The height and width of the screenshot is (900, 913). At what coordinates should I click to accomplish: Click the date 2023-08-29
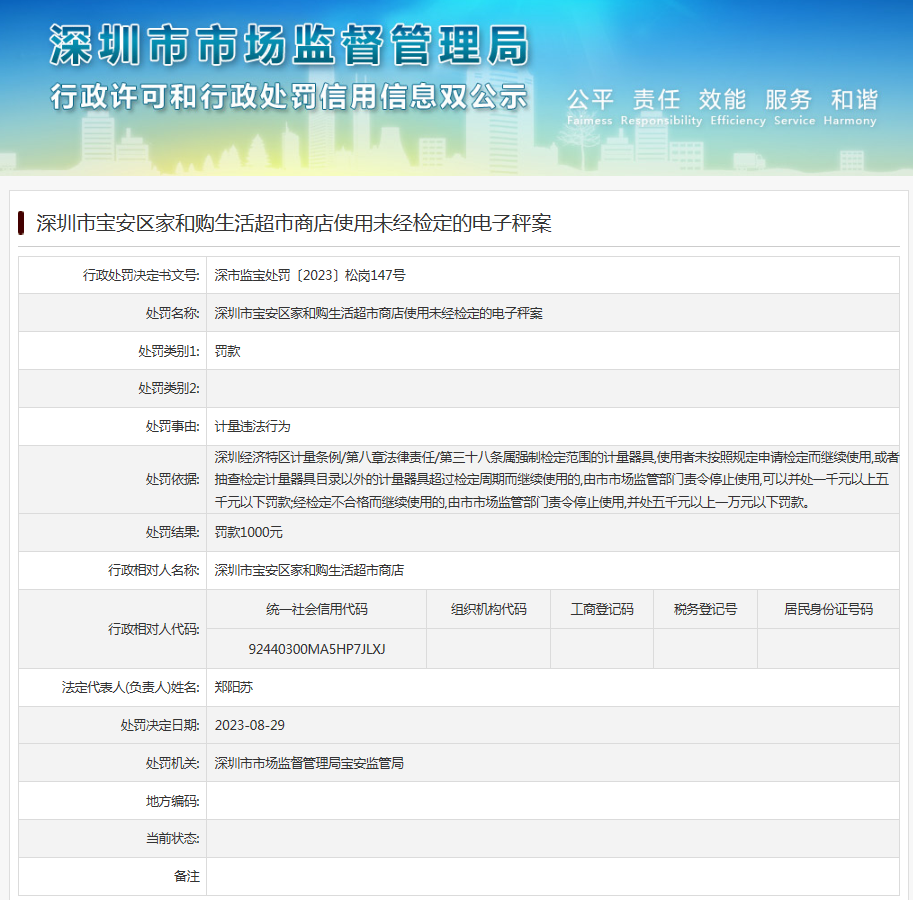pos(250,725)
